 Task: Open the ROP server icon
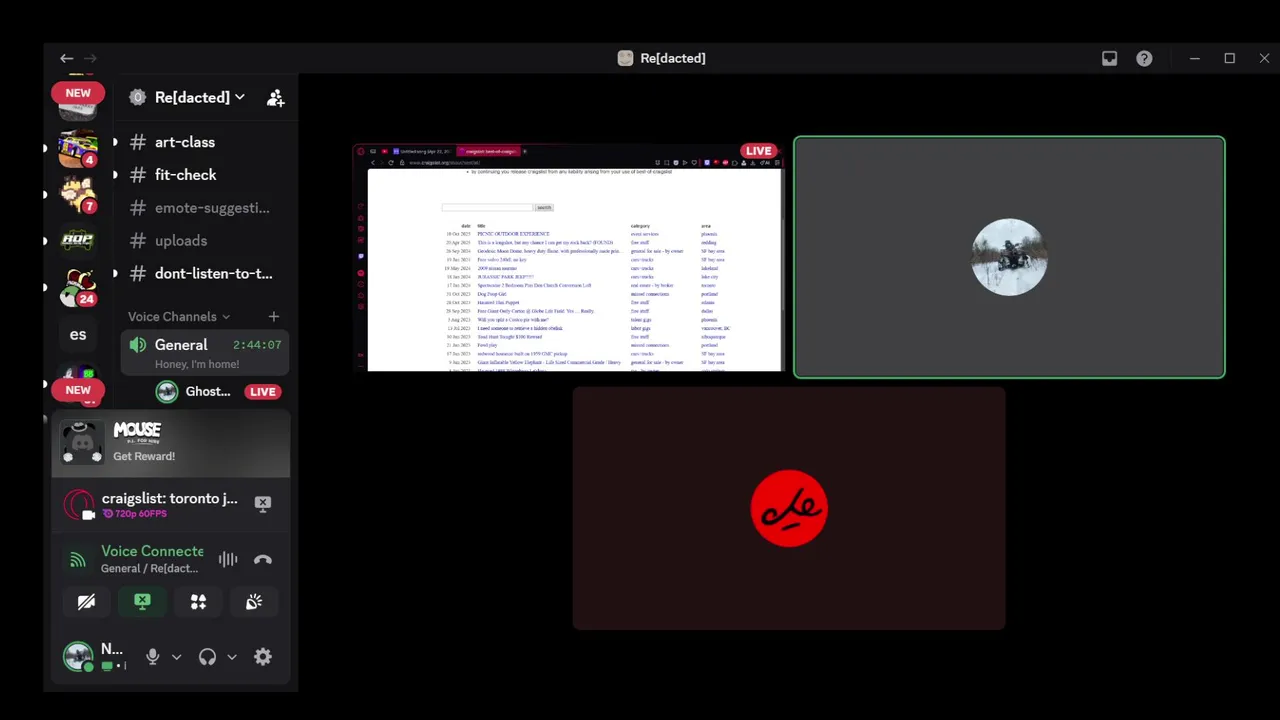coord(78,240)
